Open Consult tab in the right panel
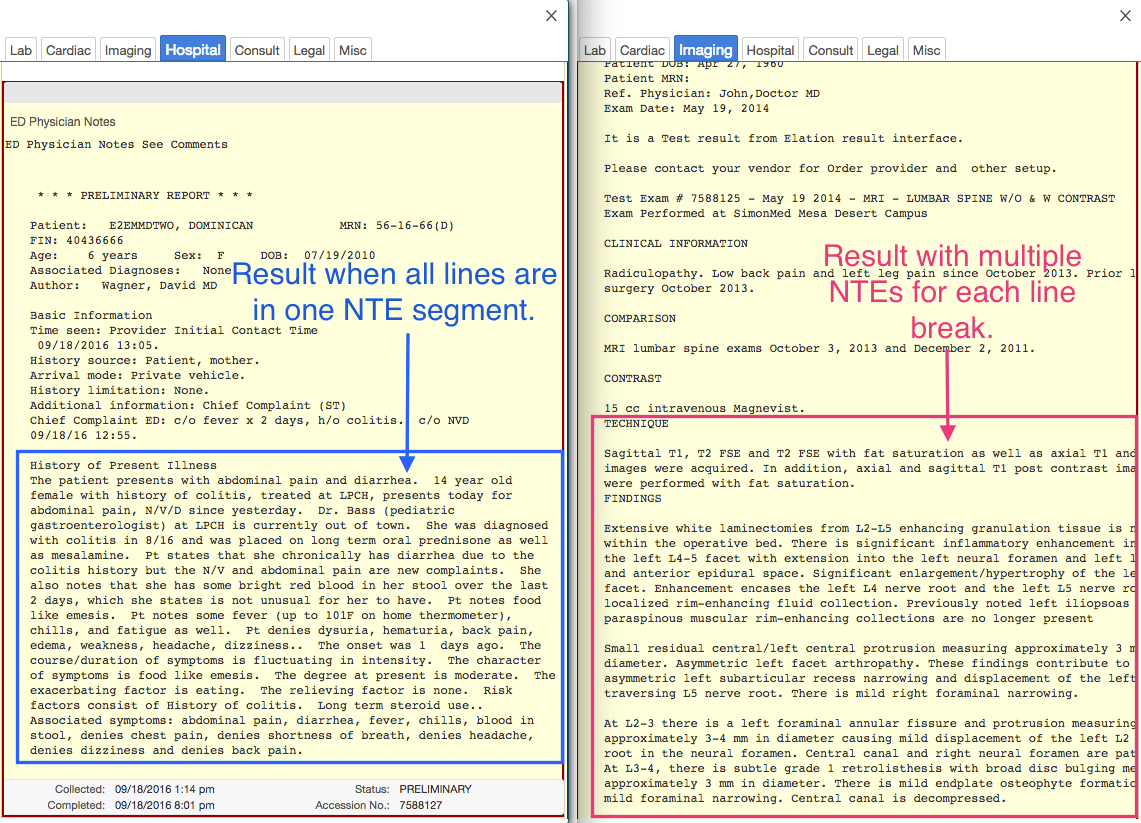 pos(830,50)
